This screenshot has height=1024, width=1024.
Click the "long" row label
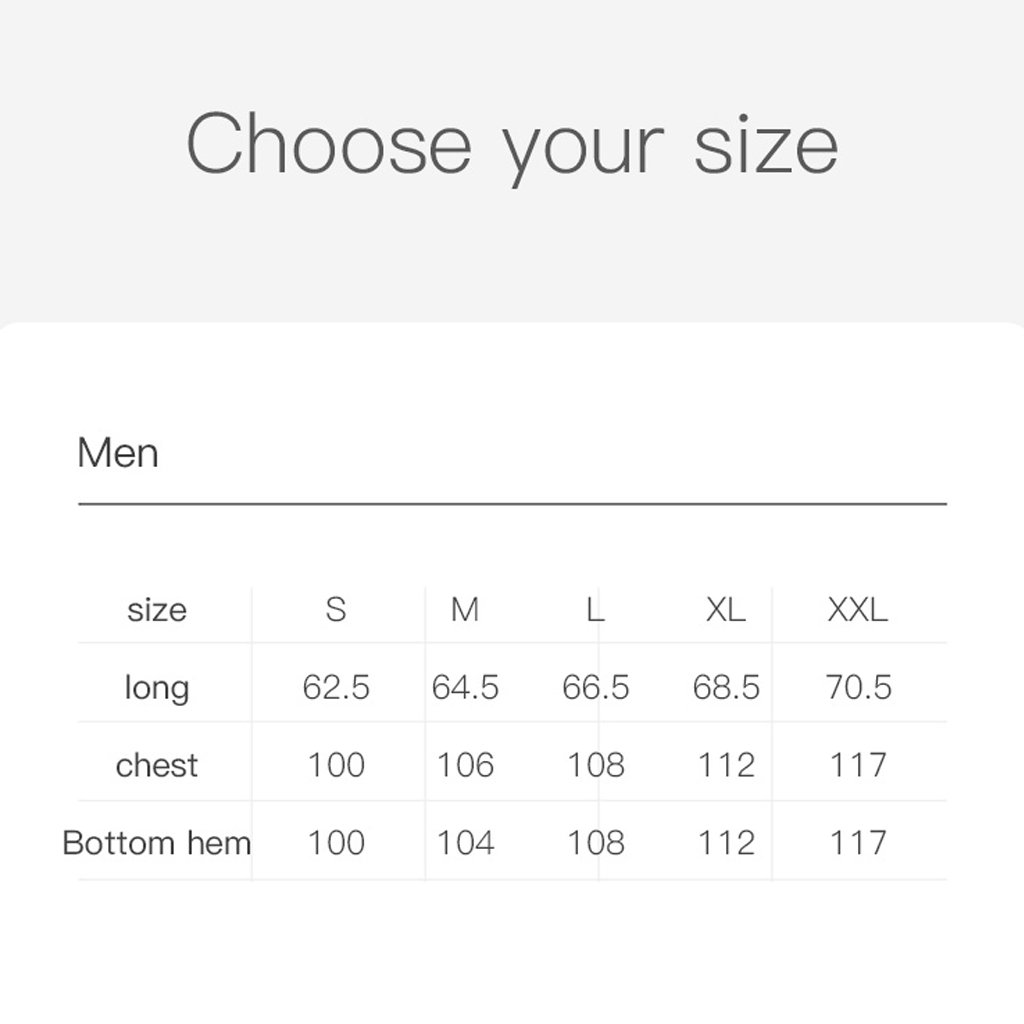[157, 688]
